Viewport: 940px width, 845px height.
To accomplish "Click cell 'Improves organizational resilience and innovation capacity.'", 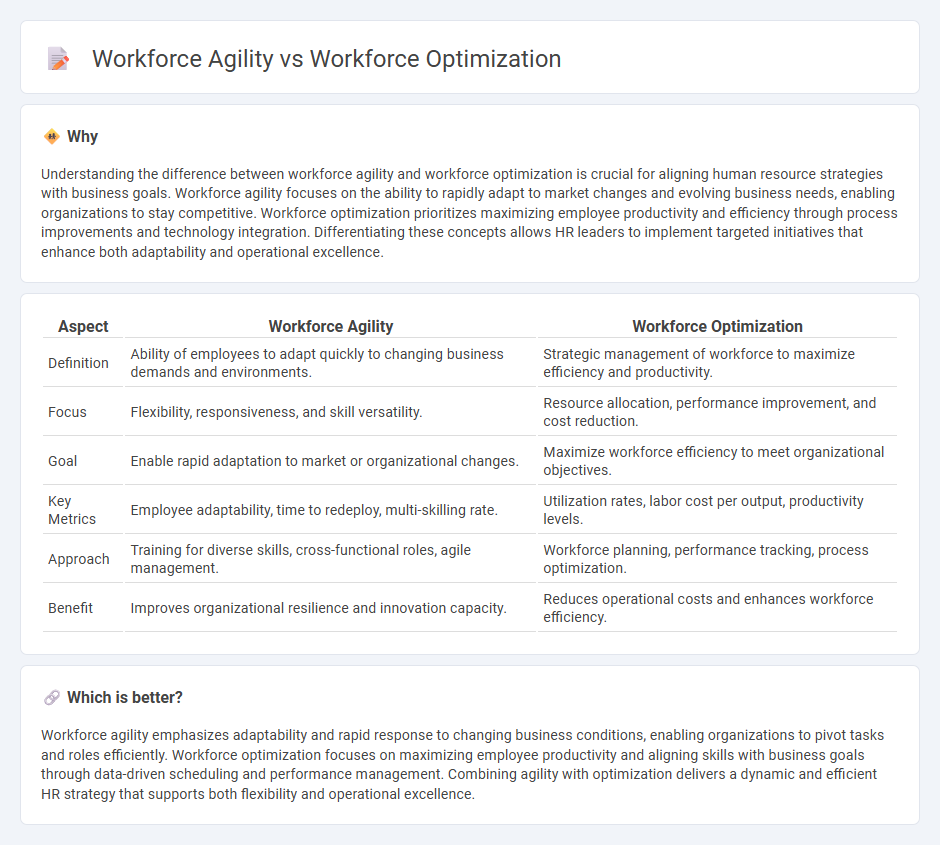I will point(330,608).
